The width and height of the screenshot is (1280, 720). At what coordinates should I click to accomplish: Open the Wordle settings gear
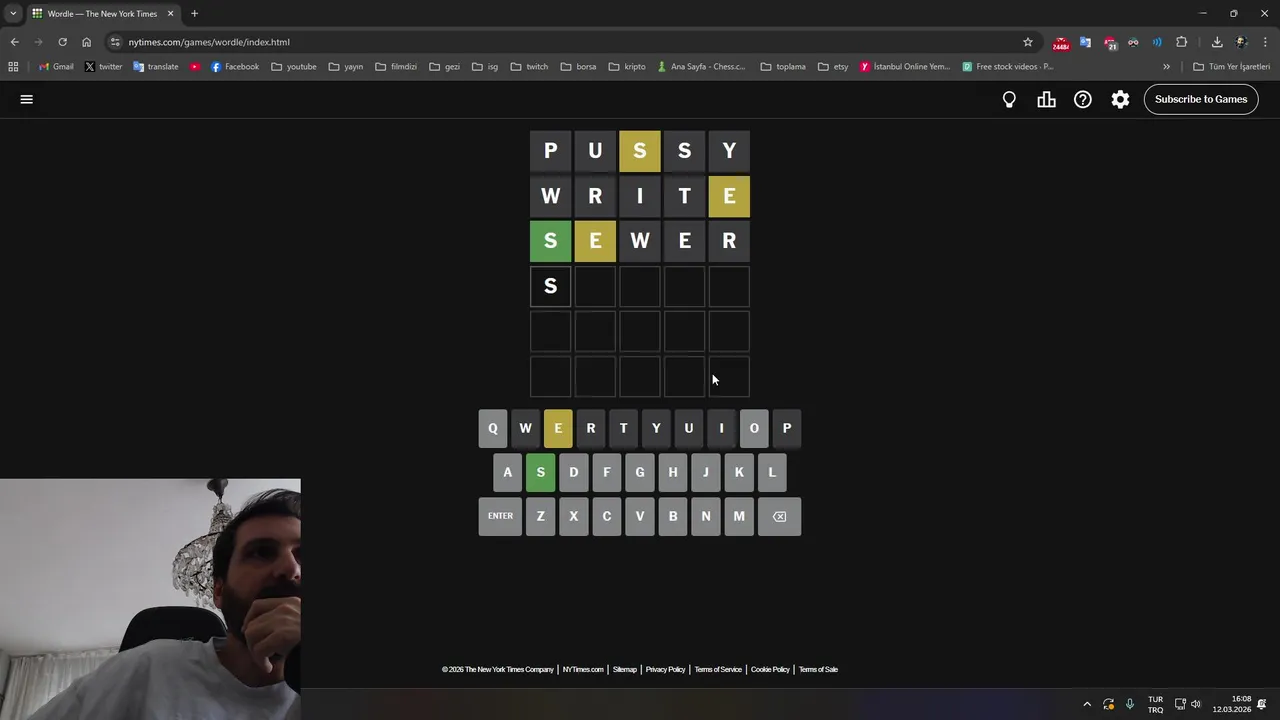click(x=1120, y=99)
